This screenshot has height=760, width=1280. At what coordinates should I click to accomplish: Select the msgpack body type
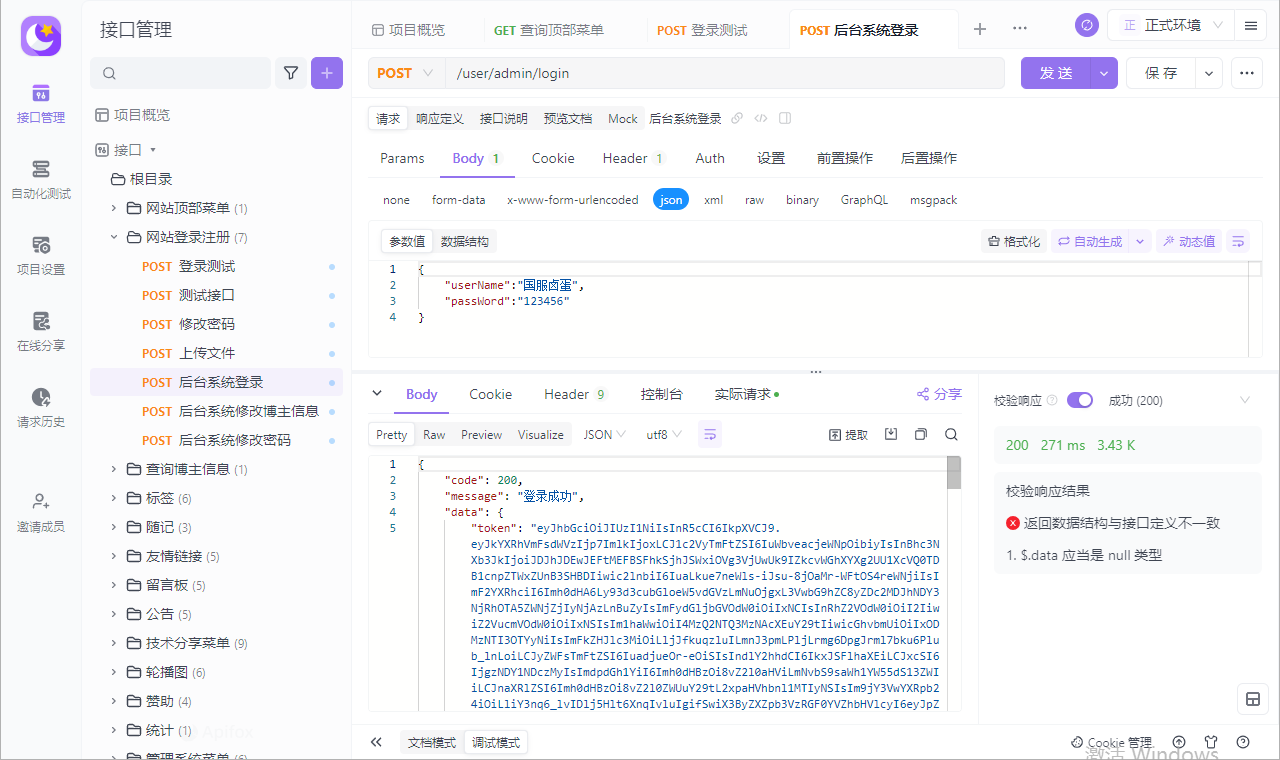pos(933,200)
